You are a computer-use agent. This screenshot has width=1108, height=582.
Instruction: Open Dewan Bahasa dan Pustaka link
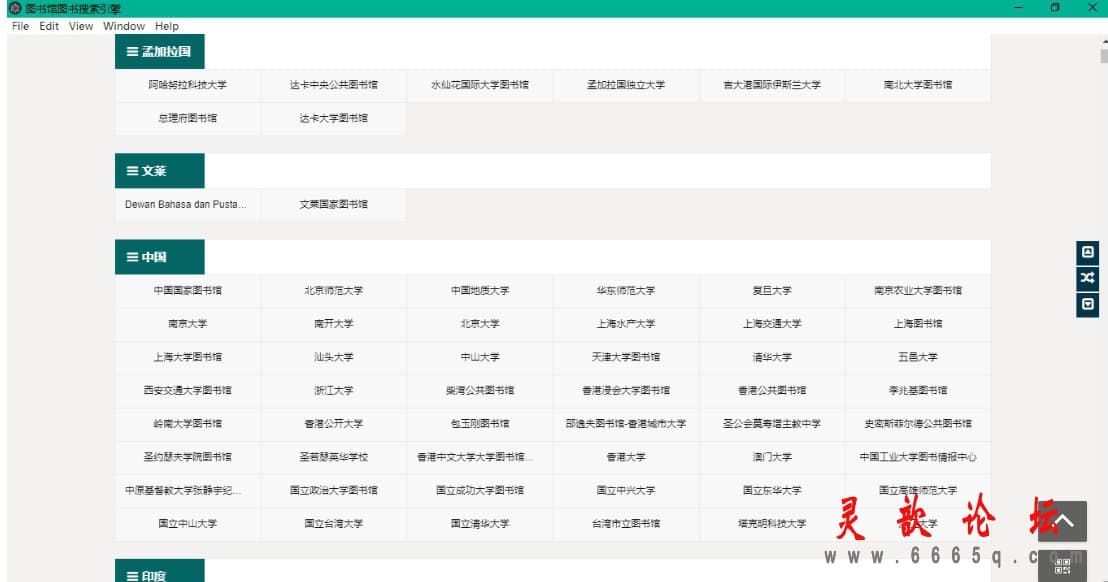[188, 204]
